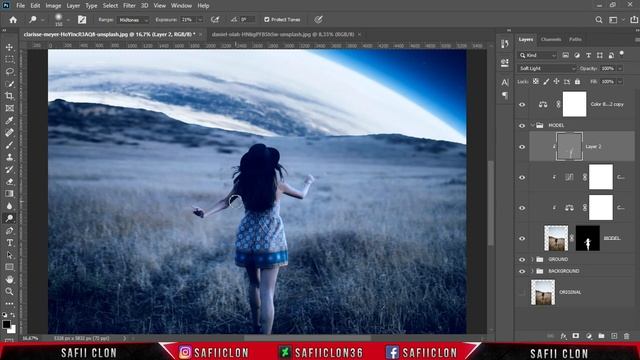
Task: Hide the MODEL group
Action: pyautogui.click(x=522, y=126)
